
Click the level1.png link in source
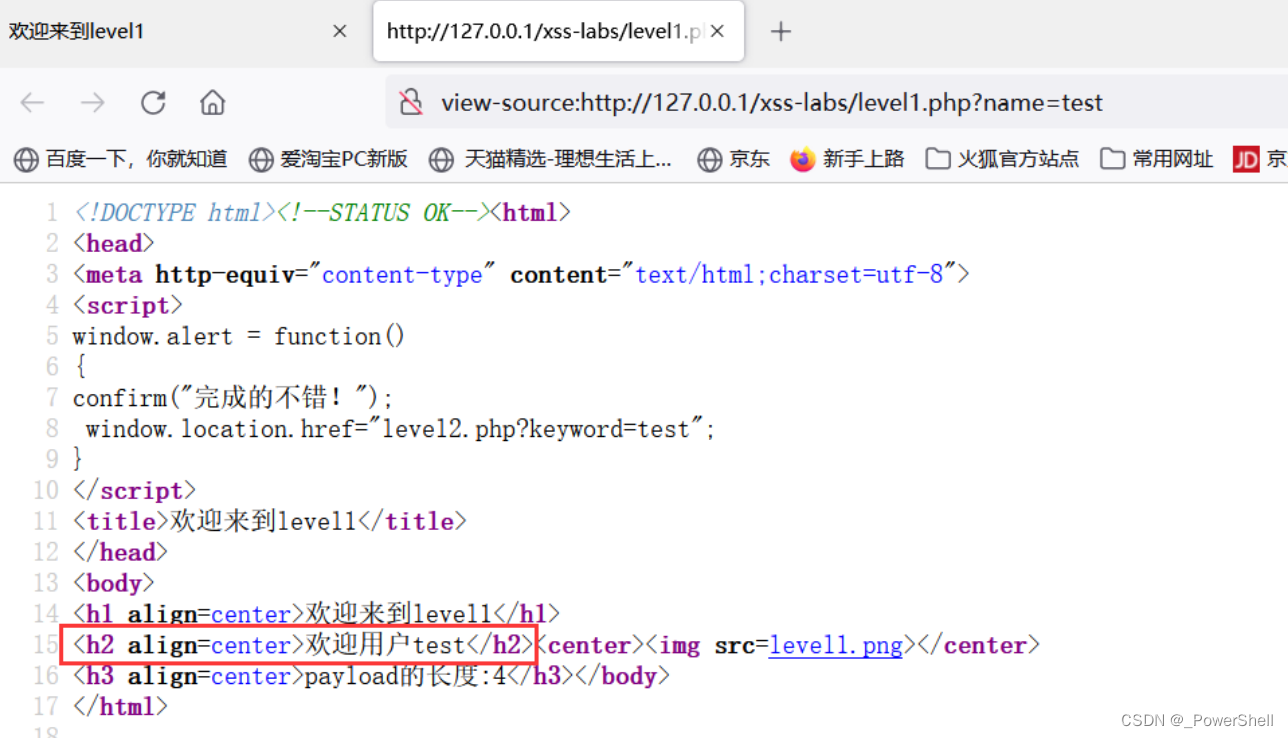tap(836, 646)
